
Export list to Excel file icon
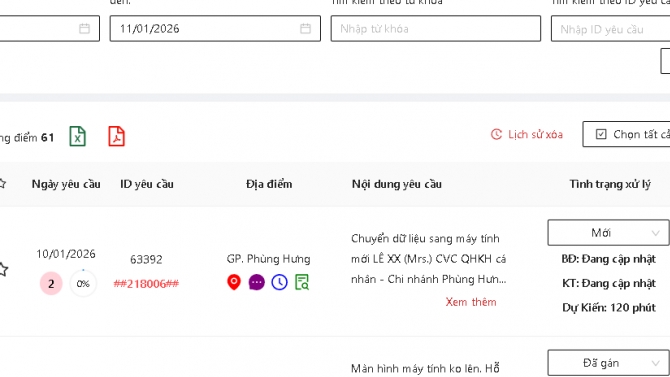point(77,136)
